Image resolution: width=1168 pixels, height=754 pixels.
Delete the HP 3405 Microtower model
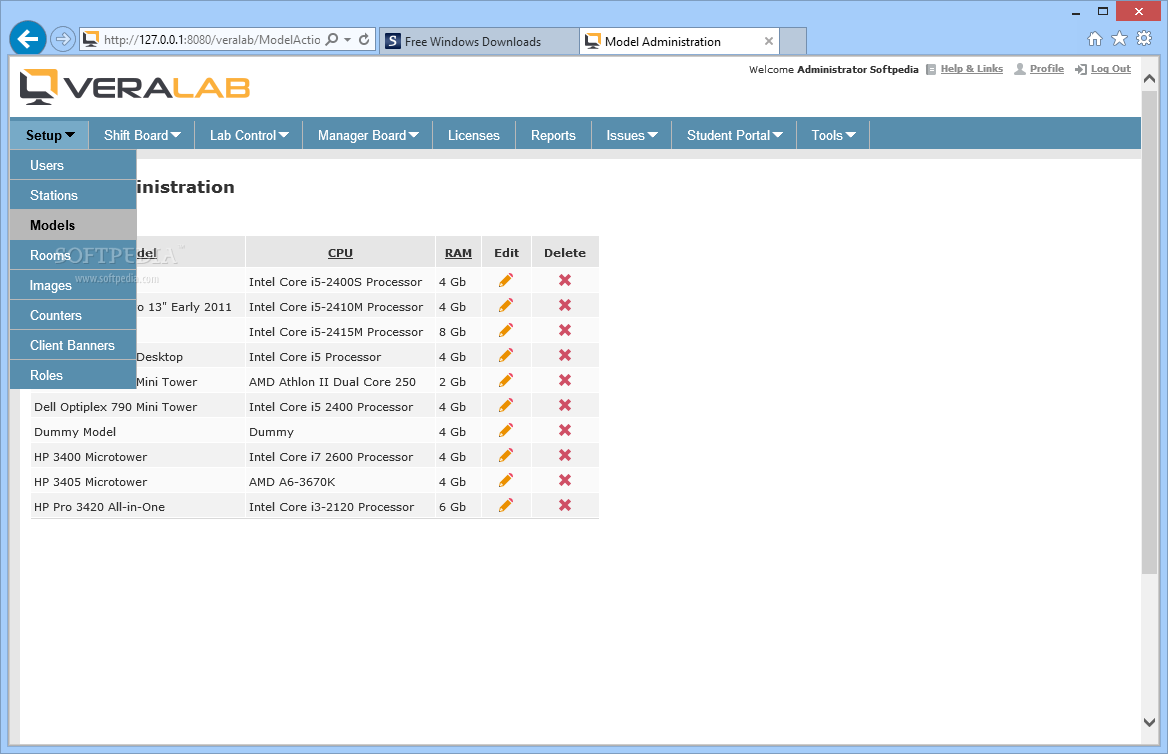coord(565,481)
